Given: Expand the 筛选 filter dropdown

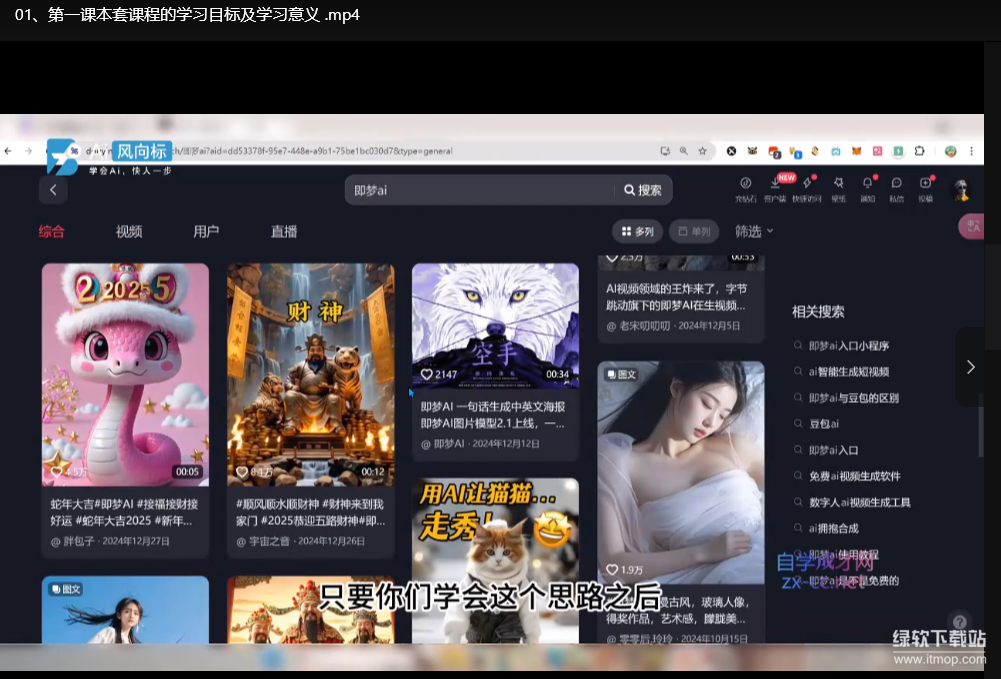Looking at the screenshot, I should tap(754, 231).
